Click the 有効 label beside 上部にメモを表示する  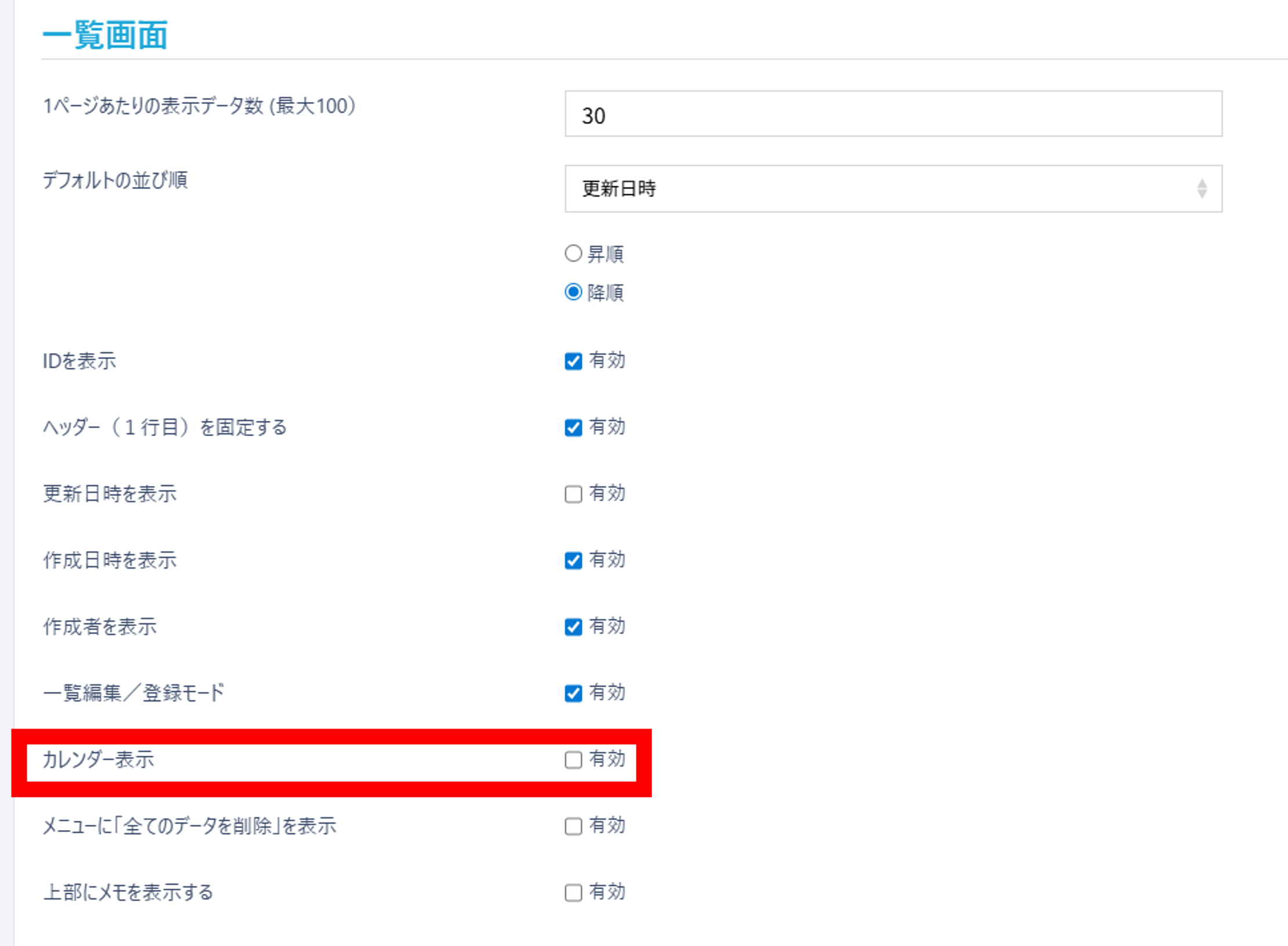pos(607,891)
